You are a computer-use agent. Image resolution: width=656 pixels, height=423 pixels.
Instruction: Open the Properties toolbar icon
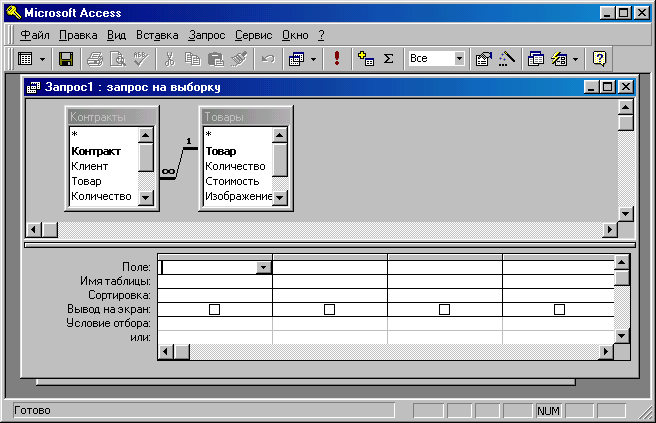[x=484, y=59]
